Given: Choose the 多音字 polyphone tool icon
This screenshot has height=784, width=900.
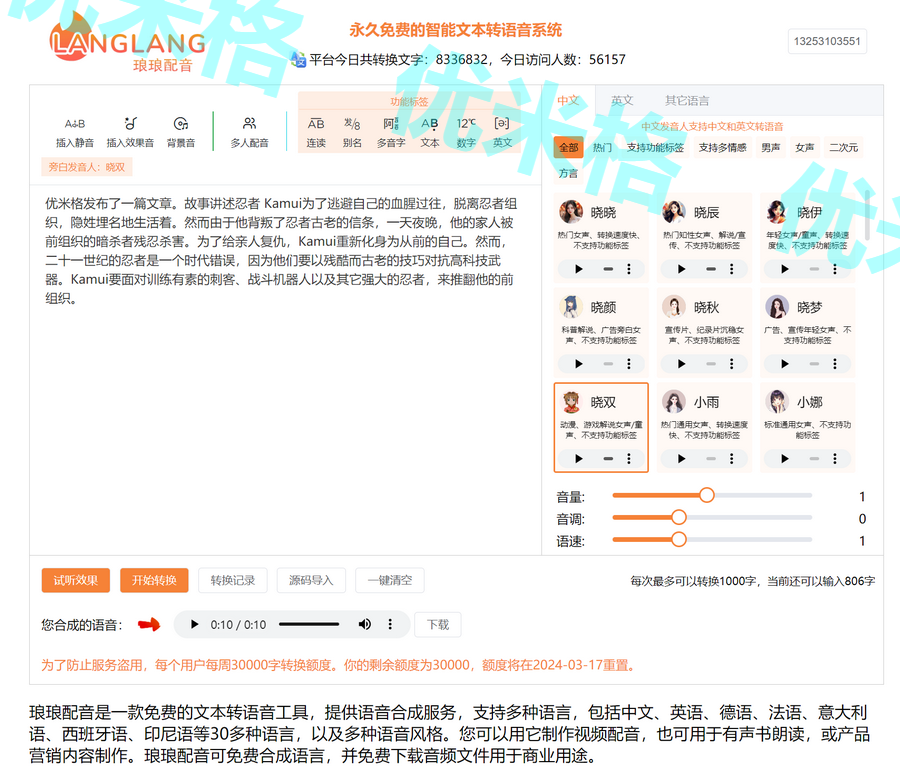Looking at the screenshot, I should 391,124.
